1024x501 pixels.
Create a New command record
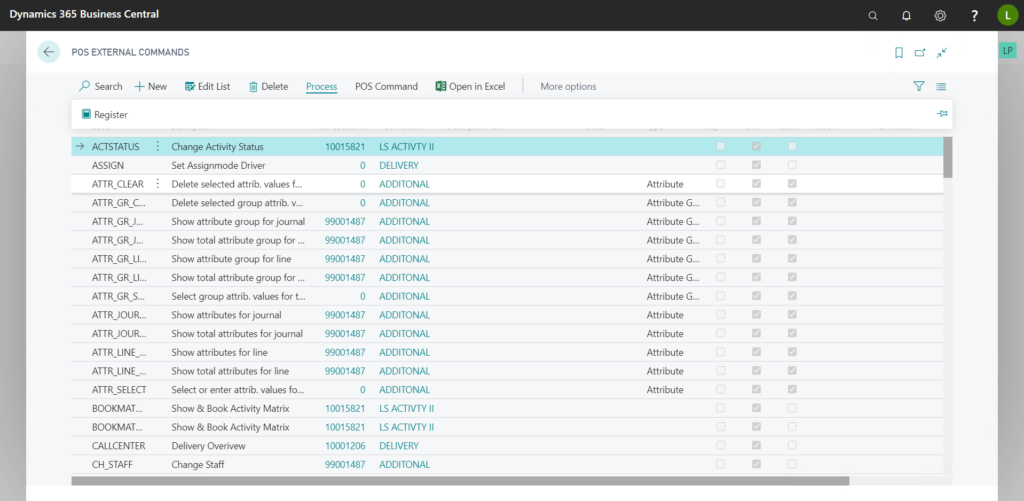coord(151,86)
